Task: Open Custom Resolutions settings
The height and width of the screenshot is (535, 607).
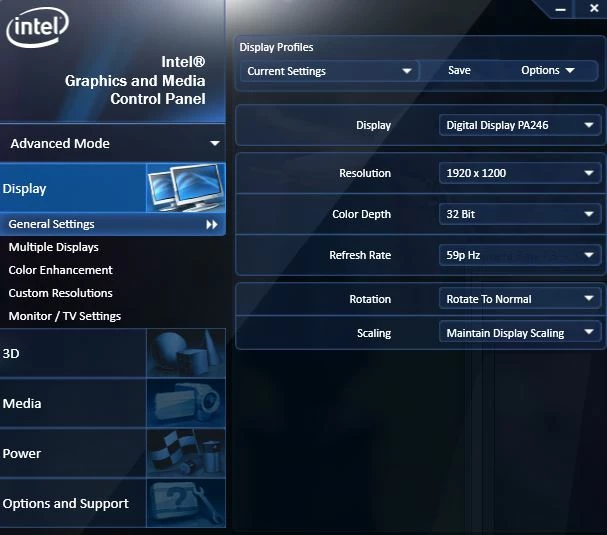Action: click(60, 293)
